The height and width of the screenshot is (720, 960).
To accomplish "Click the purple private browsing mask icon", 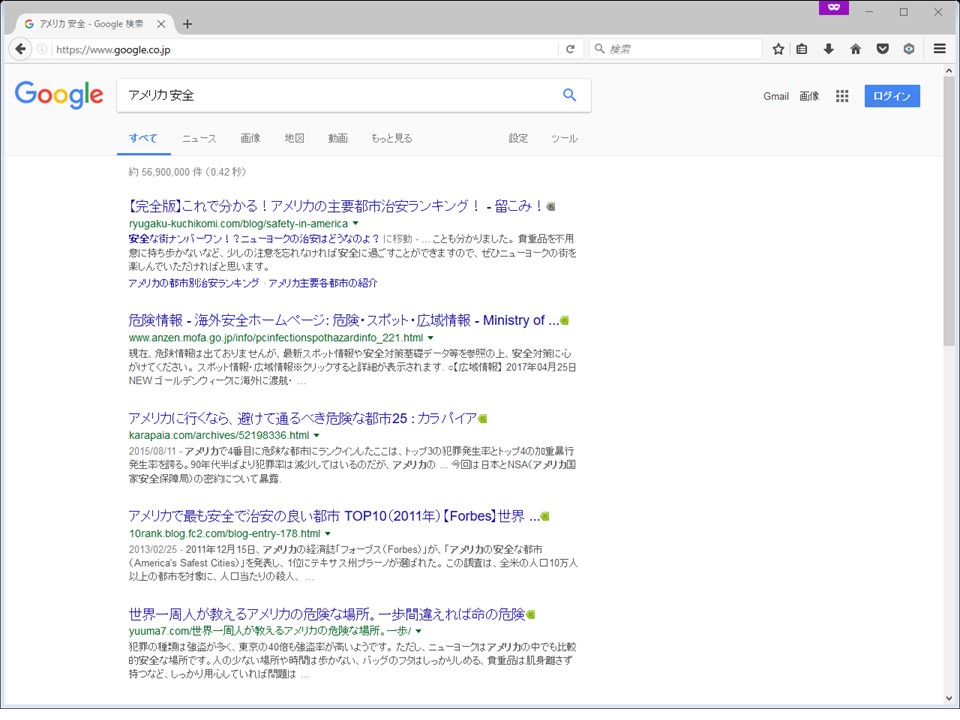I will click(x=834, y=7).
